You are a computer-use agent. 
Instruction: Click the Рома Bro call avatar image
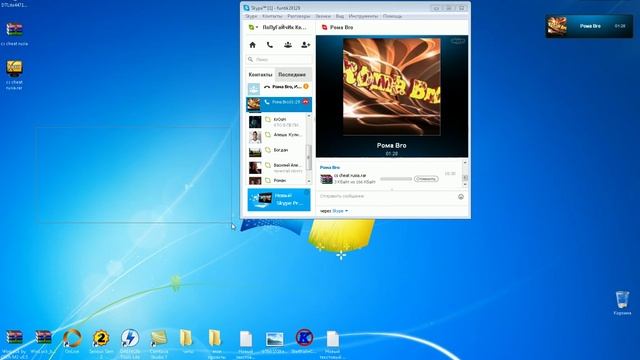(391, 87)
